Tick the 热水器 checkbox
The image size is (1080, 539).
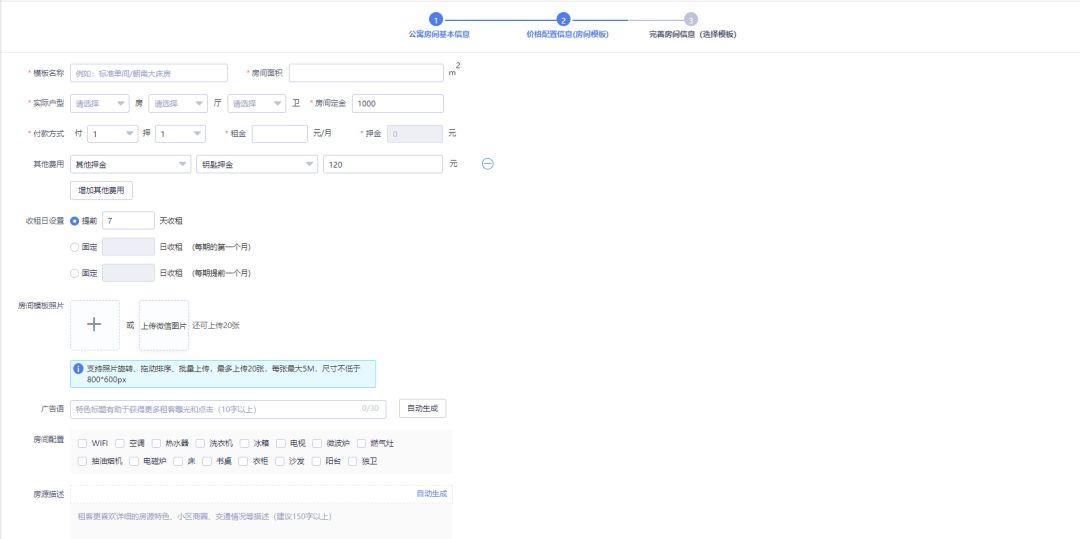tap(156, 443)
